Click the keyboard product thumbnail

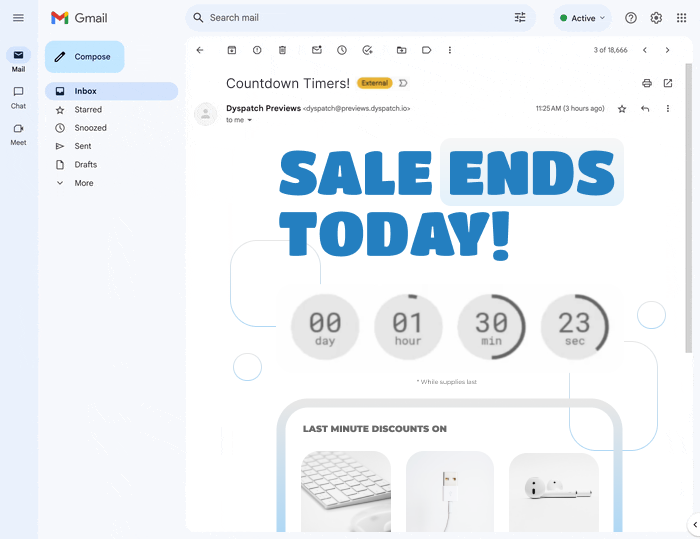tap(346, 491)
